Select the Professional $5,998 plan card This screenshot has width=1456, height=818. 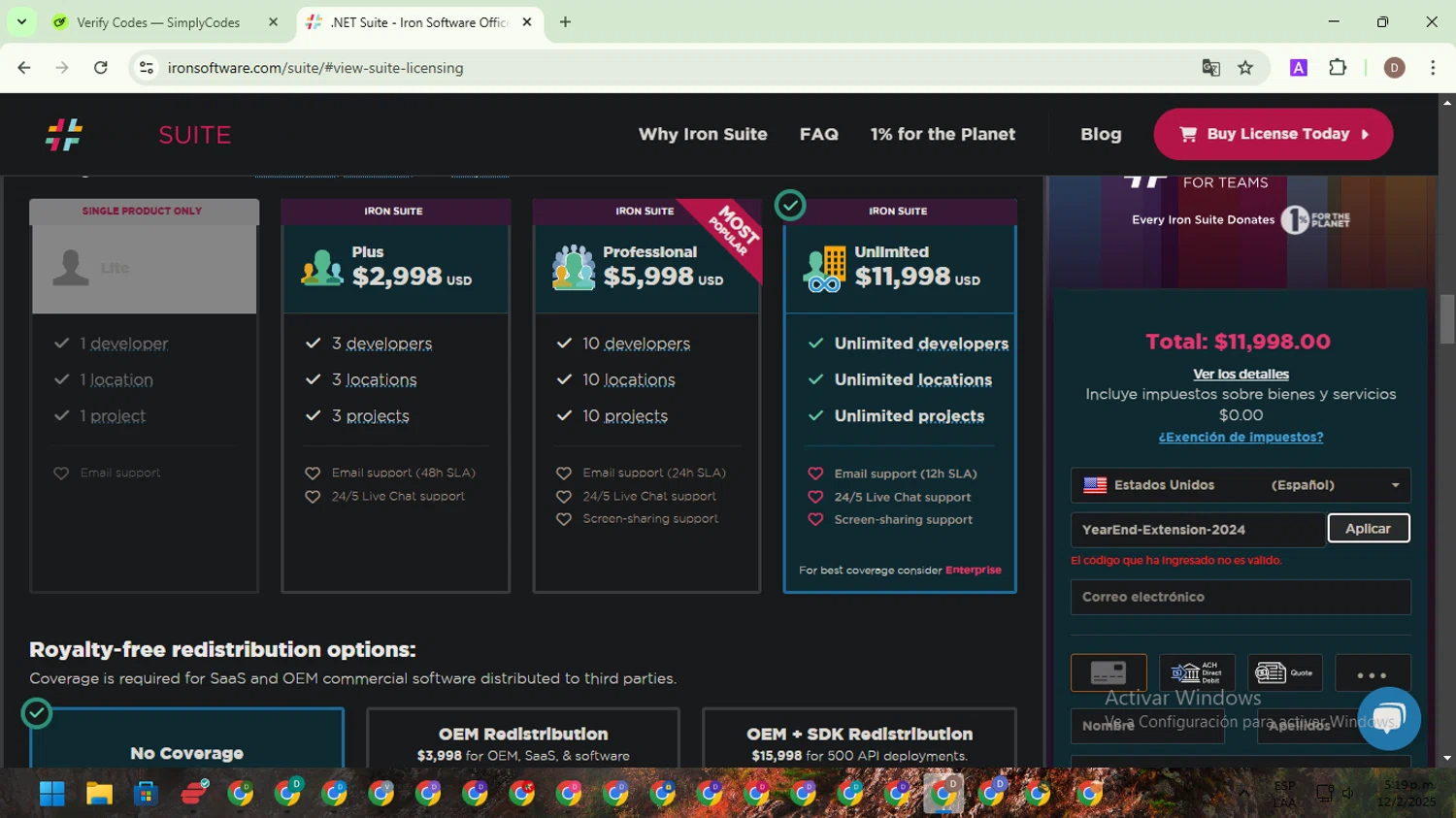646,395
